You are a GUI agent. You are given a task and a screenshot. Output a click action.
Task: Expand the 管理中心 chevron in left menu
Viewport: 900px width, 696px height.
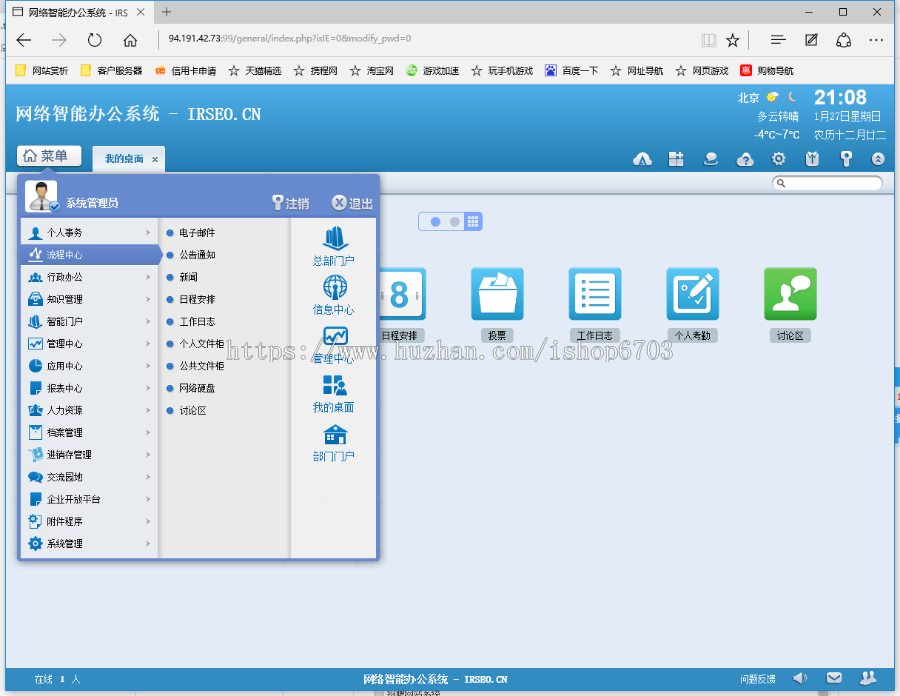point(148,344)
